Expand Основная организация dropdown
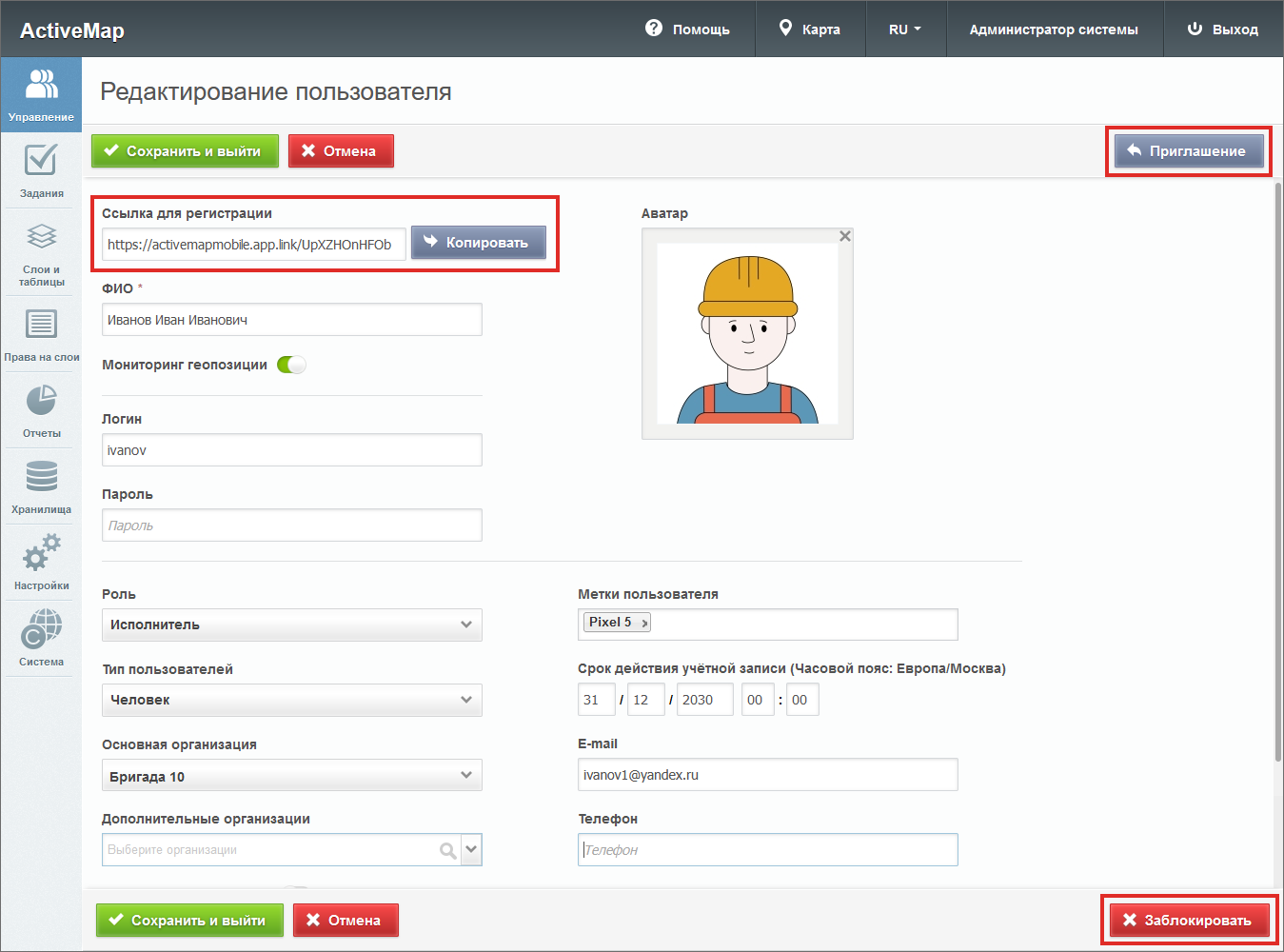This screenshot has width=1284, height=952. (x=291, y=776)
